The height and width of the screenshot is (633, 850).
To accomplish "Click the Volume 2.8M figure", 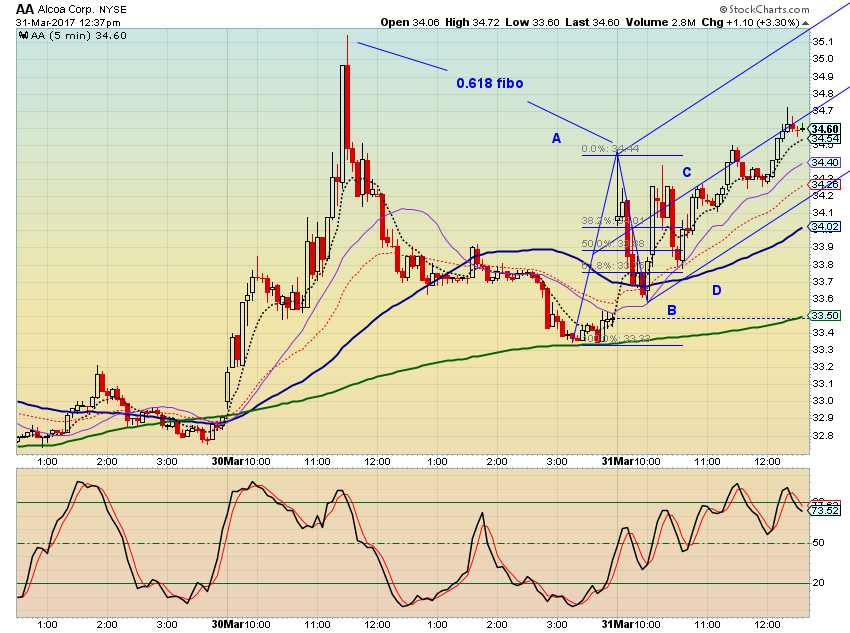I will pos(660,22).
